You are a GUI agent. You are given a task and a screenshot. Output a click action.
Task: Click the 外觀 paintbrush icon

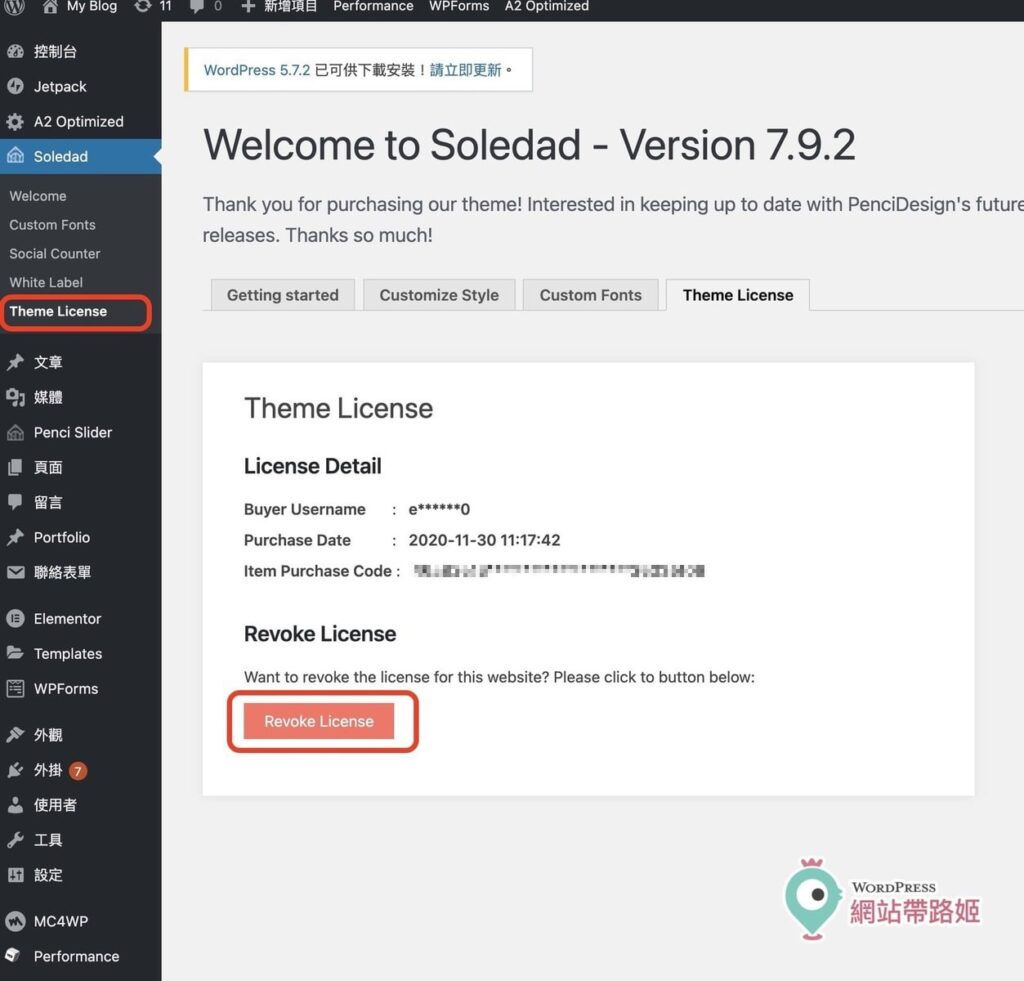15,735
